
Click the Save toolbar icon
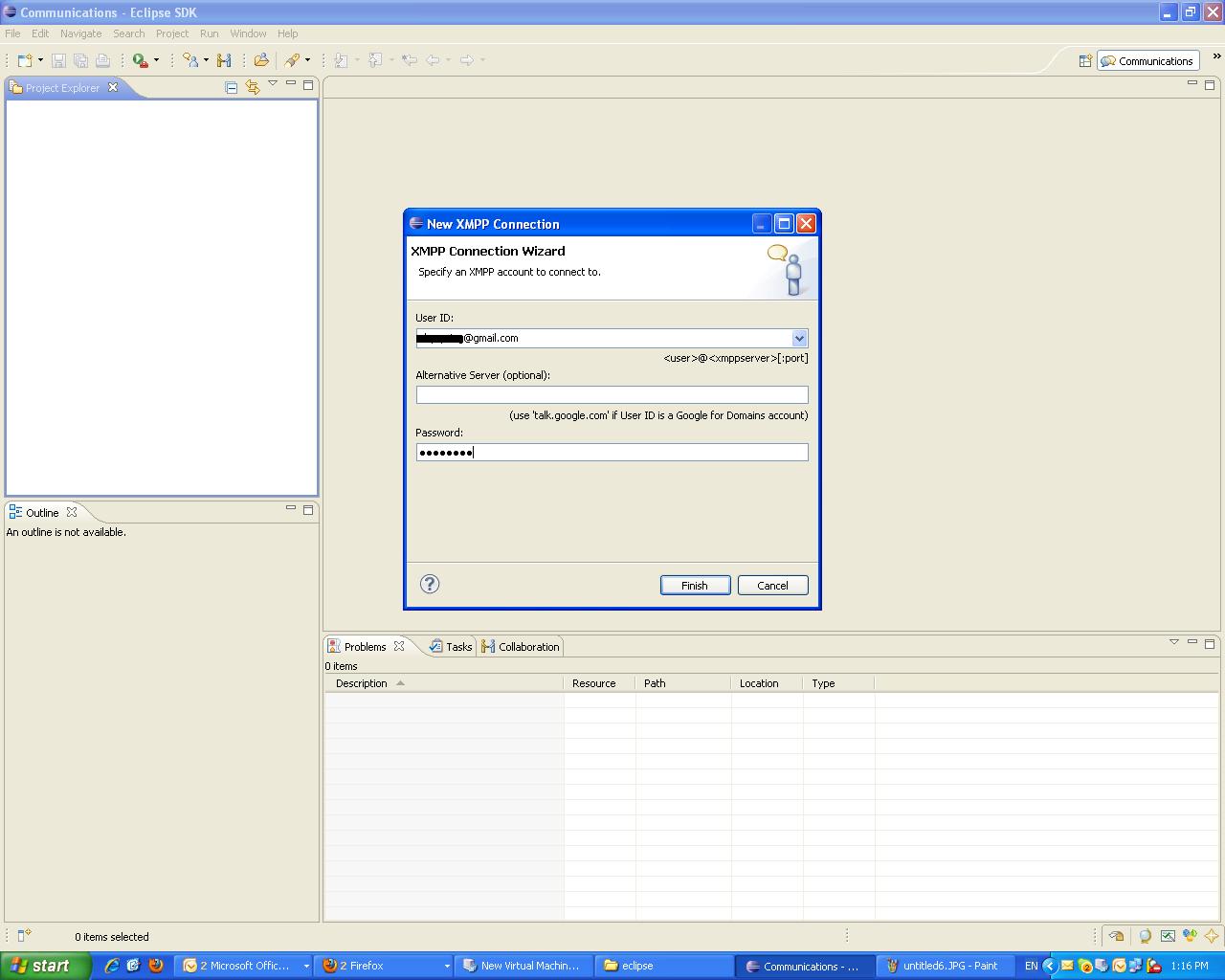pos(58,60)
